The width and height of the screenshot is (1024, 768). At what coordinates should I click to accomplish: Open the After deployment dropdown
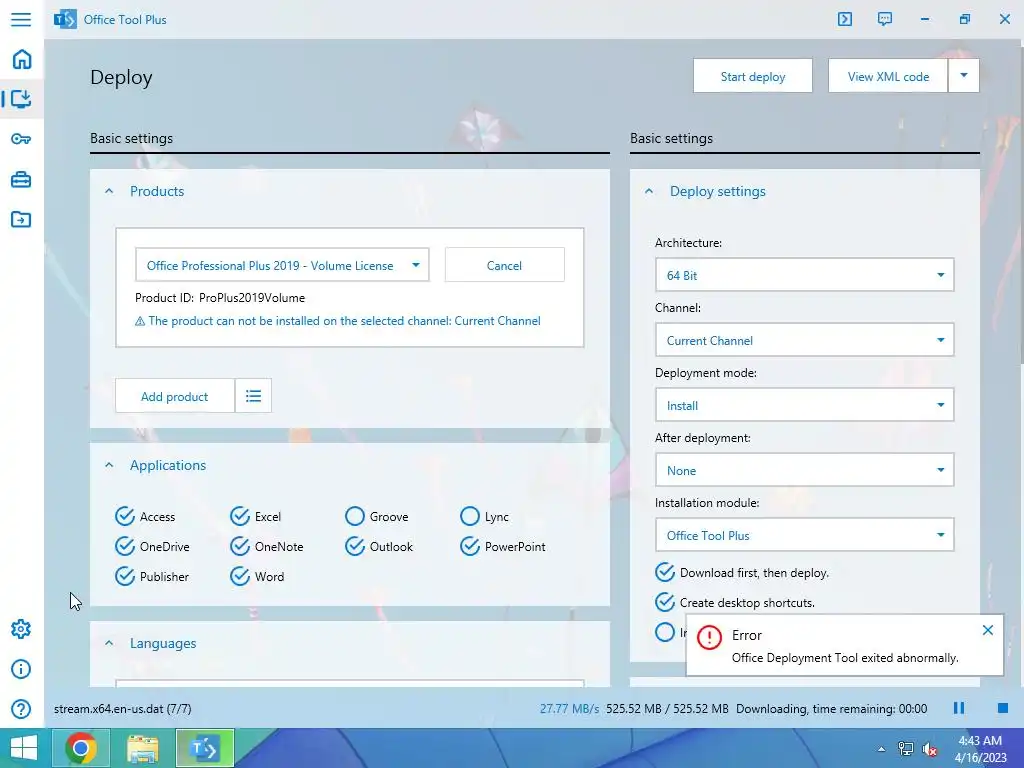[x=804, y=470]
